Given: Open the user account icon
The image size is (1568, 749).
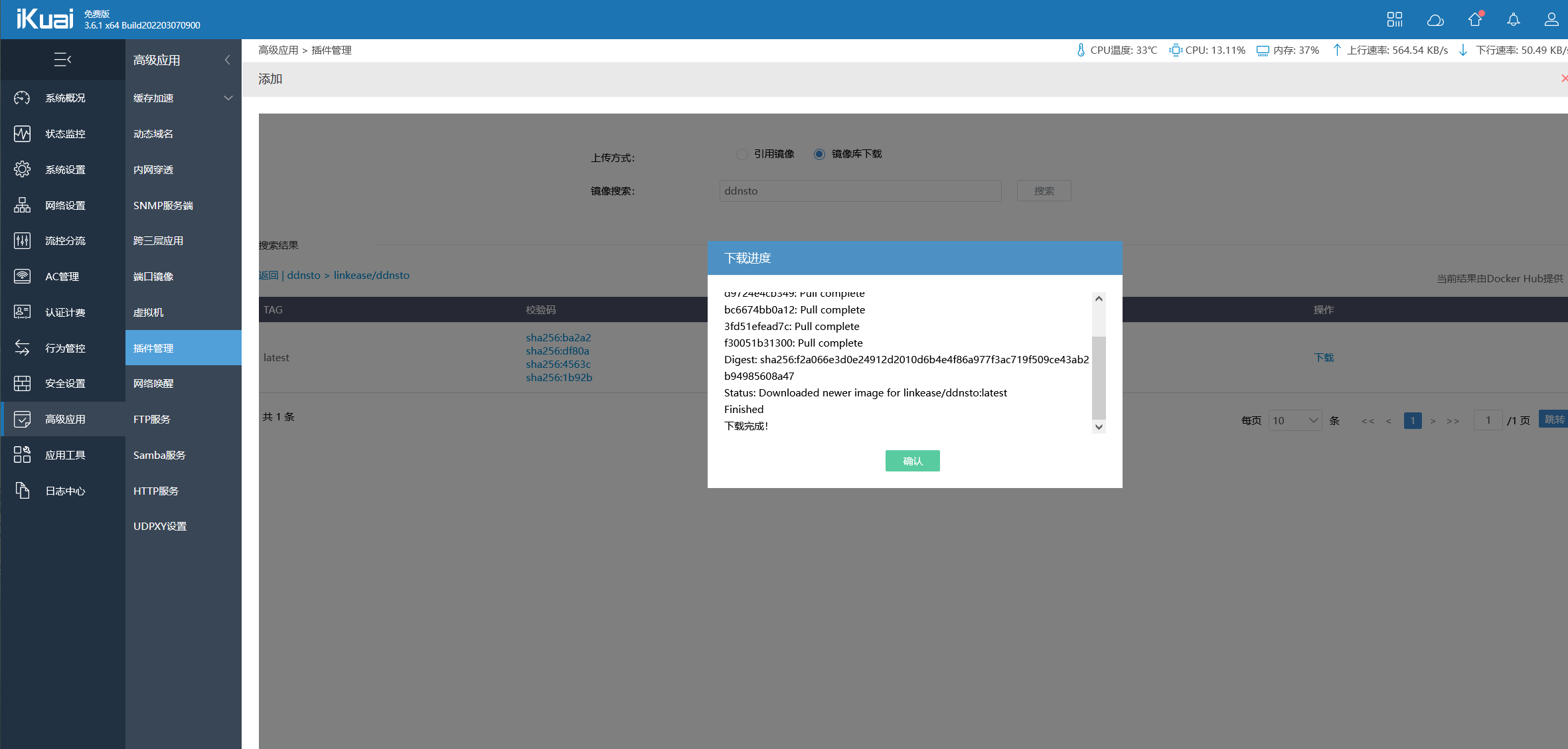Looking at the screenshot, I should pyautogui.click(x=1551, y=20).
